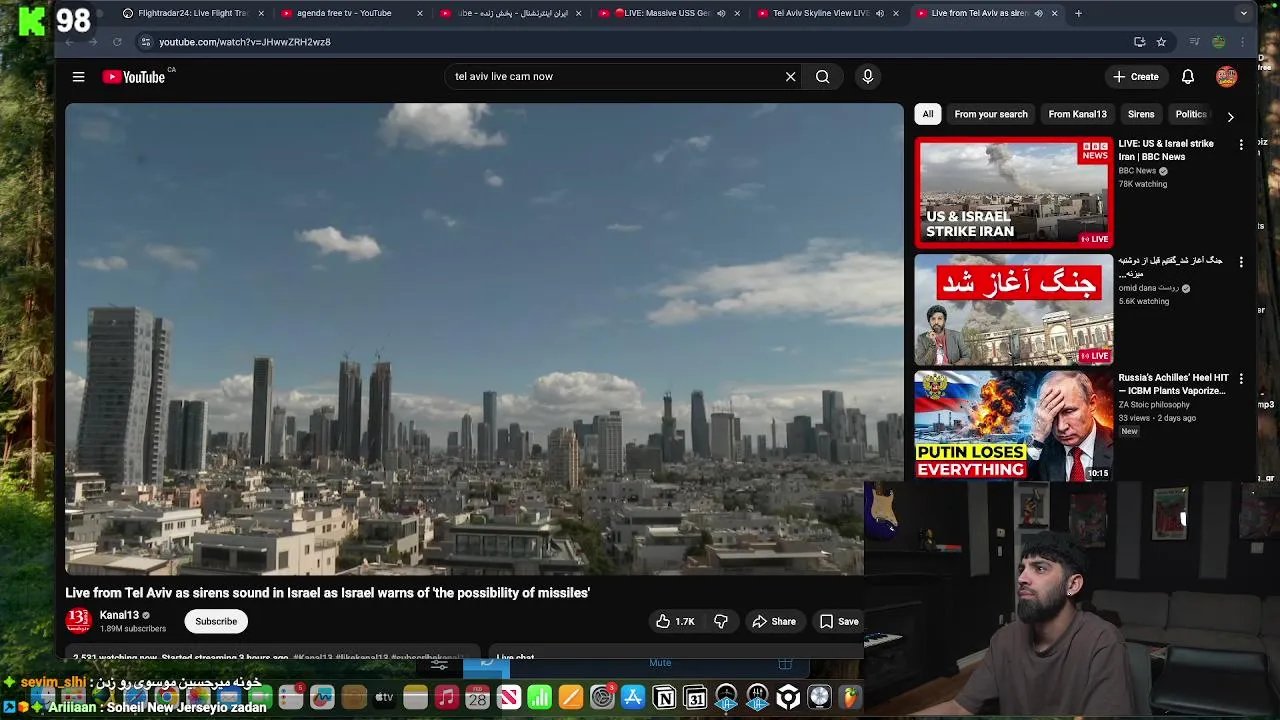Viewport: 1280px width, 720px height.
Task: Open the Persian war-started live thumbnail
Action: pyautogui.click(x=1014, y=309)
